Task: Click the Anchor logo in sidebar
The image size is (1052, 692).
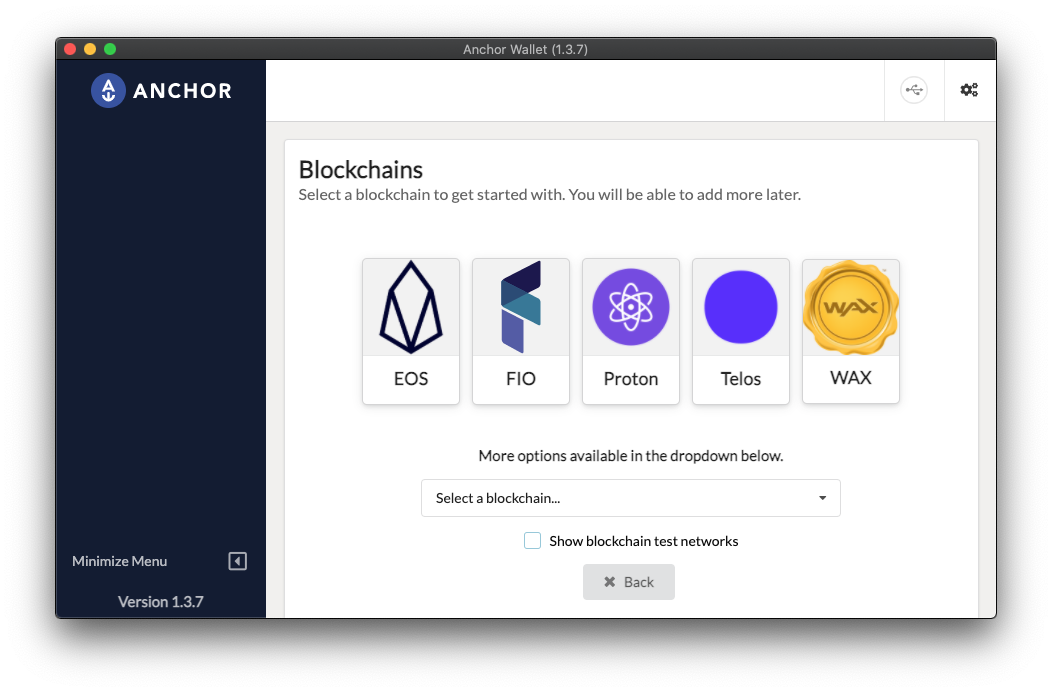Action: (108, 91)
